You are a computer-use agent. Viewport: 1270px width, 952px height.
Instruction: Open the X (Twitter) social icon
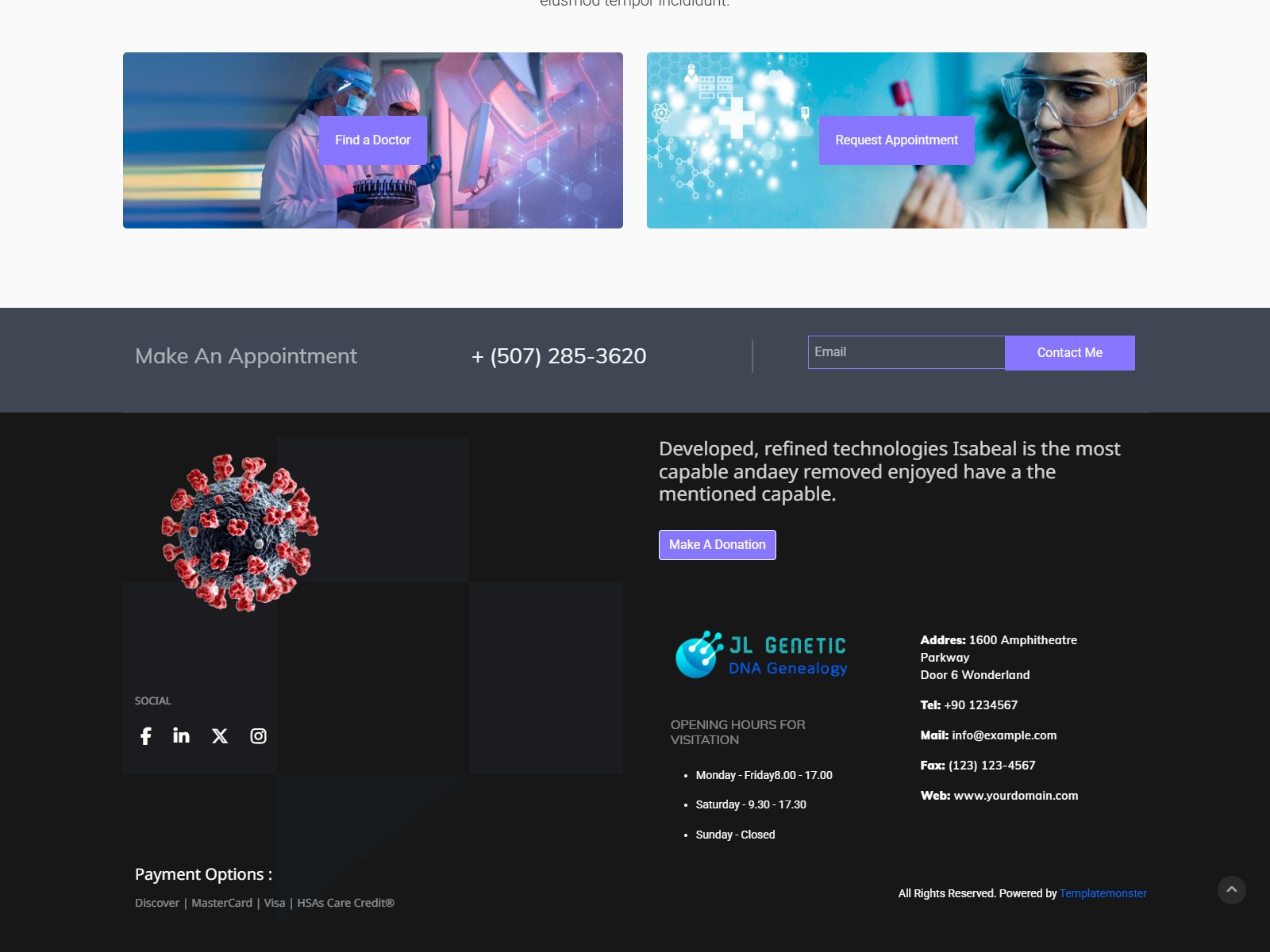(220, 736)
